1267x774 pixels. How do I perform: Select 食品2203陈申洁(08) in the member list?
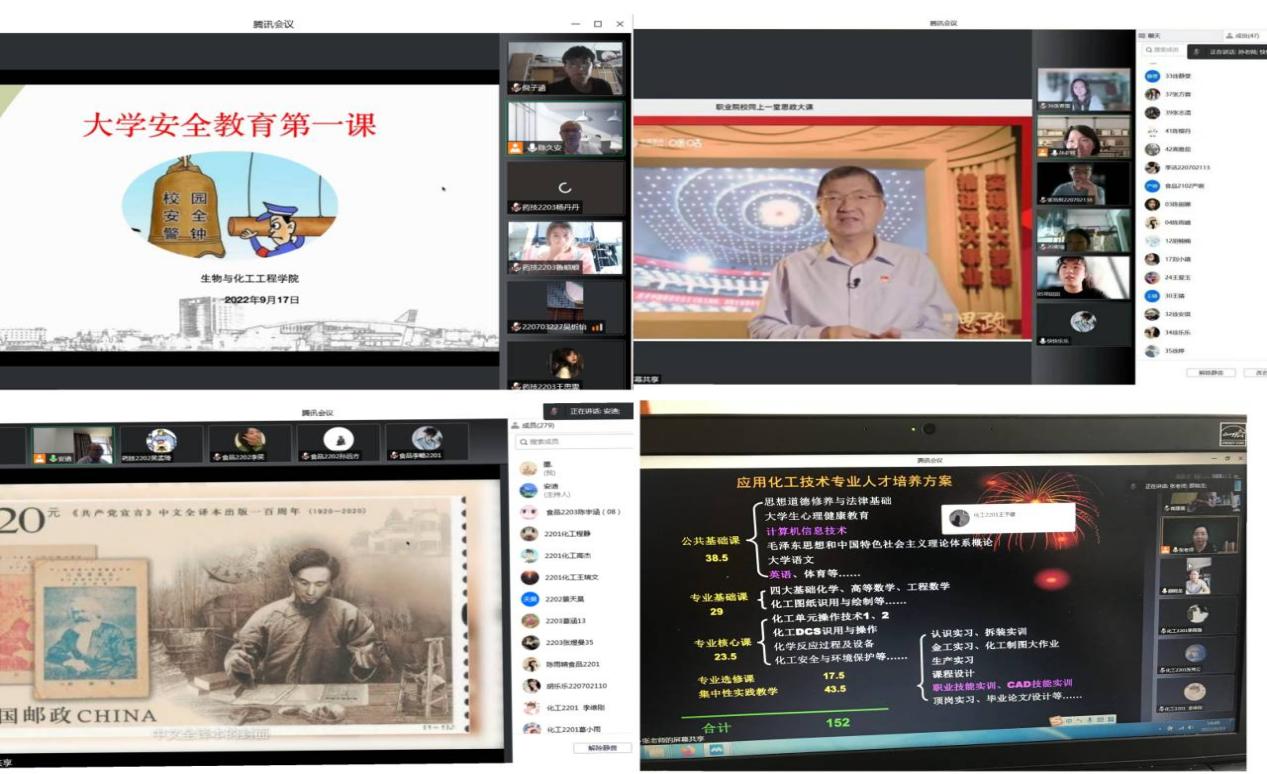583,512
